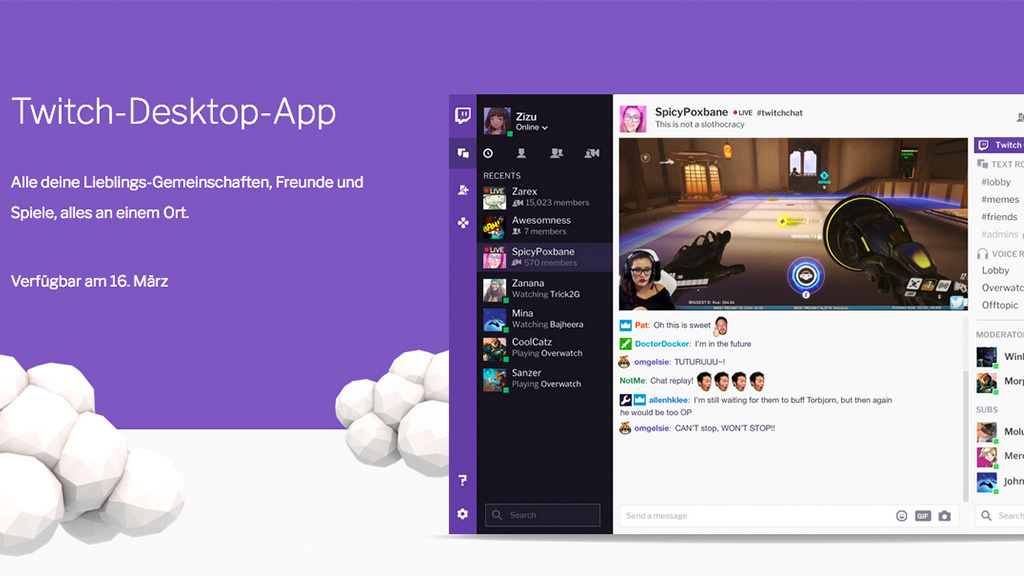
Task: Switch to the Twitch tab in the right panel
Action: pos(1002,145)
